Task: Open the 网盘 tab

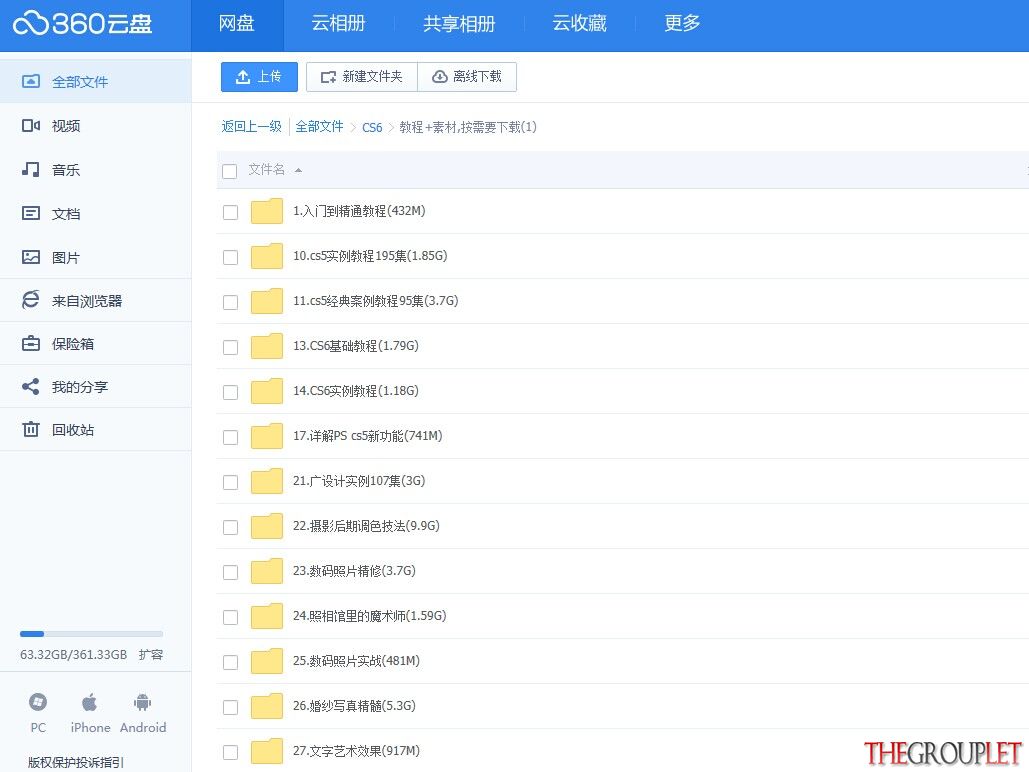Action: pyautogui.click(x=237, y=25)
